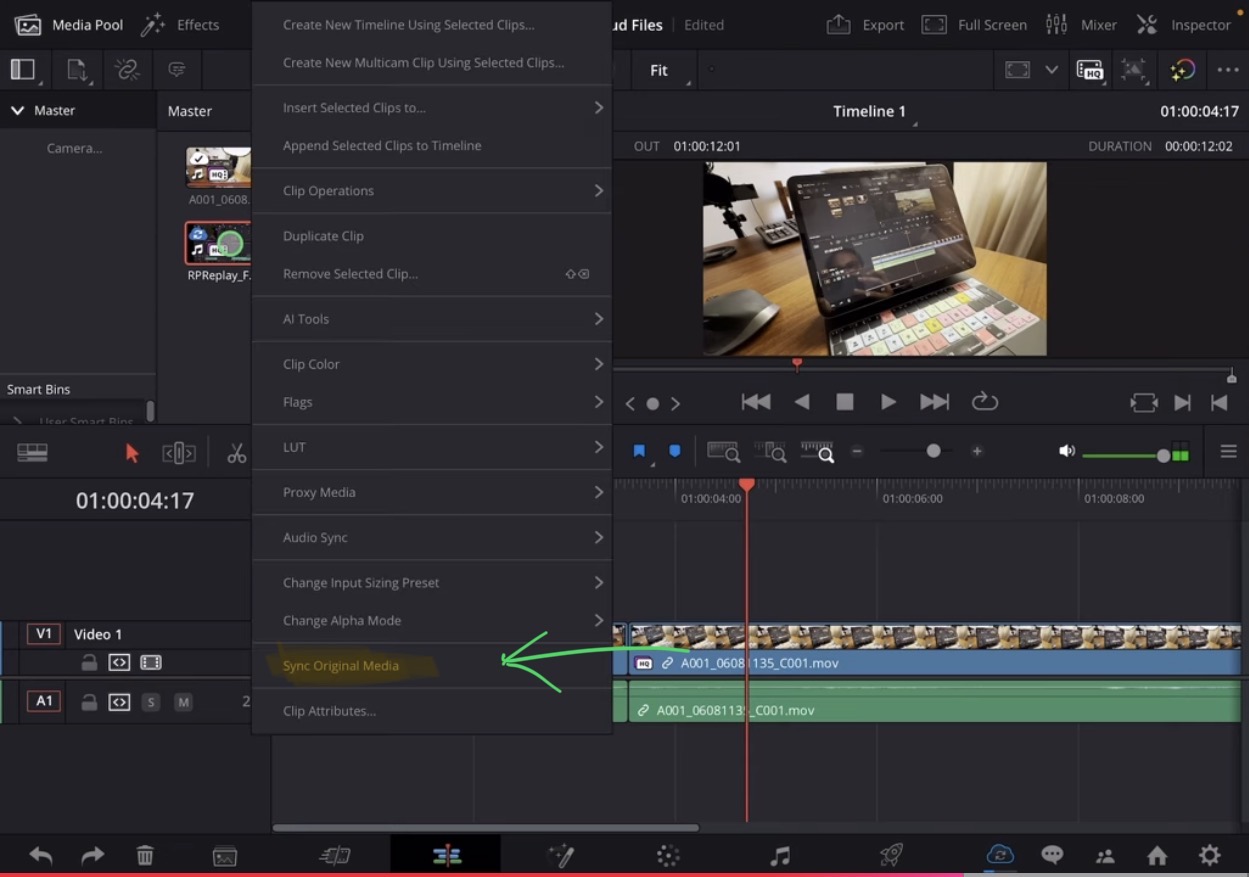The height and width of the screenshot is (877, 1249).
Task: Lock the Video 1 track
Action: [89, 662]
